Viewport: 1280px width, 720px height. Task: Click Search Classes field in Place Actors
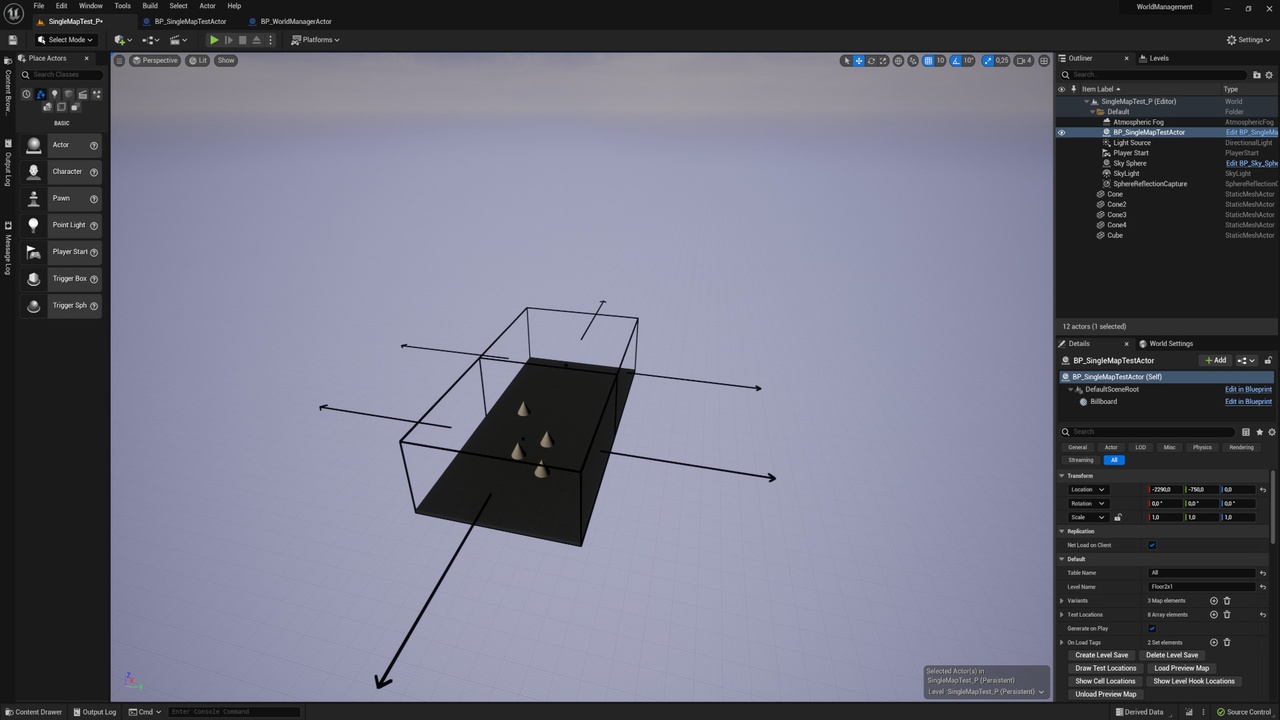pyautogui.click(x=62, y=74)
